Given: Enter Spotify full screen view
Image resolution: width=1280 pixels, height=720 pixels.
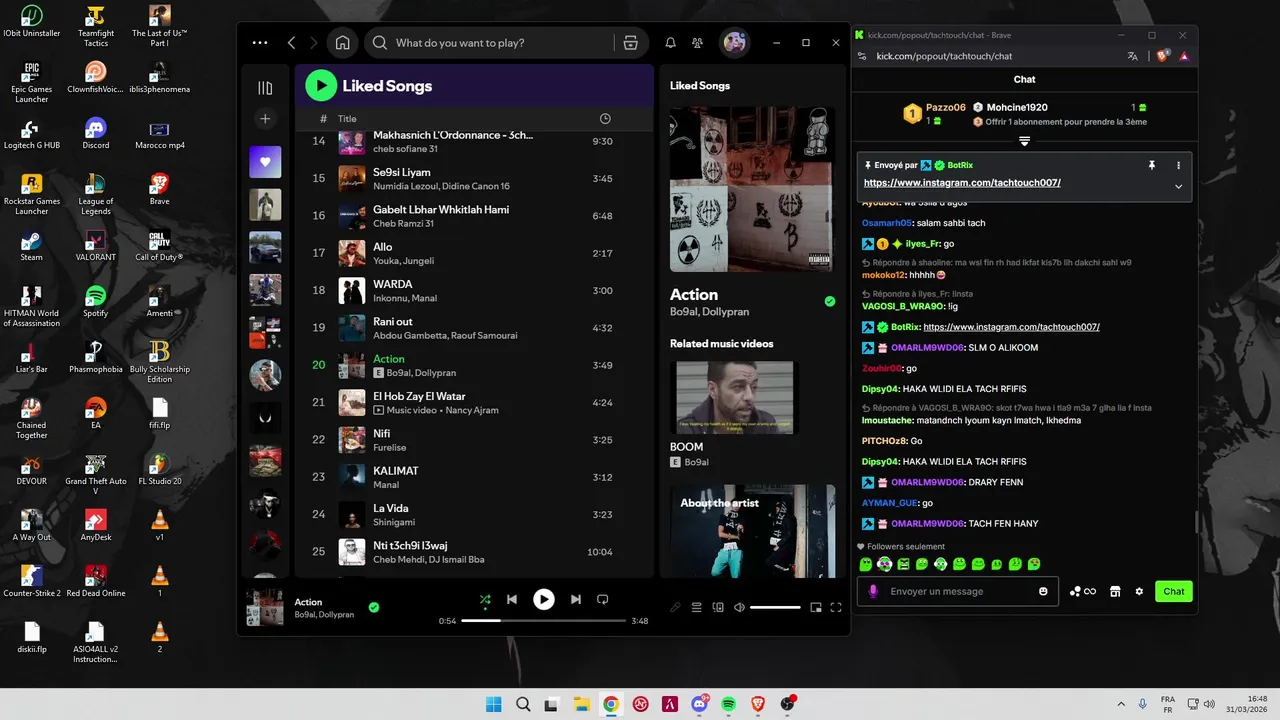Looking at the screenshot, I should [x=836, y=607].
